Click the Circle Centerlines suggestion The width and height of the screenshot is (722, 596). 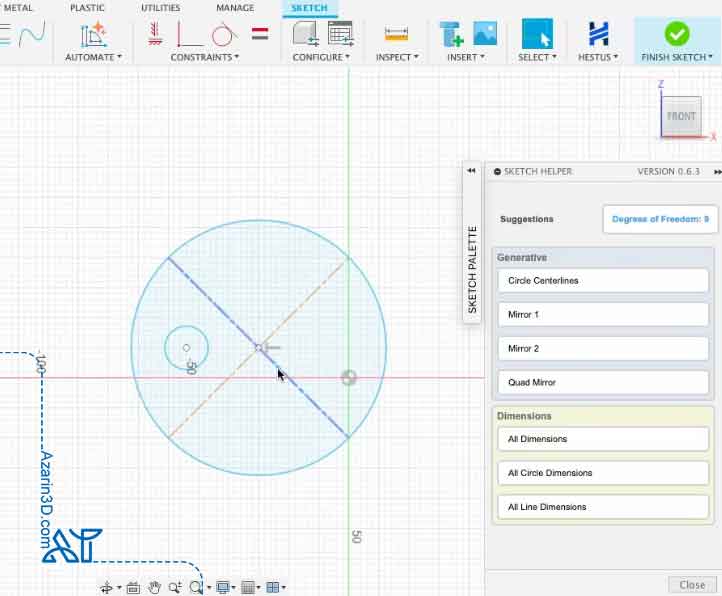[x=602, y=281]
